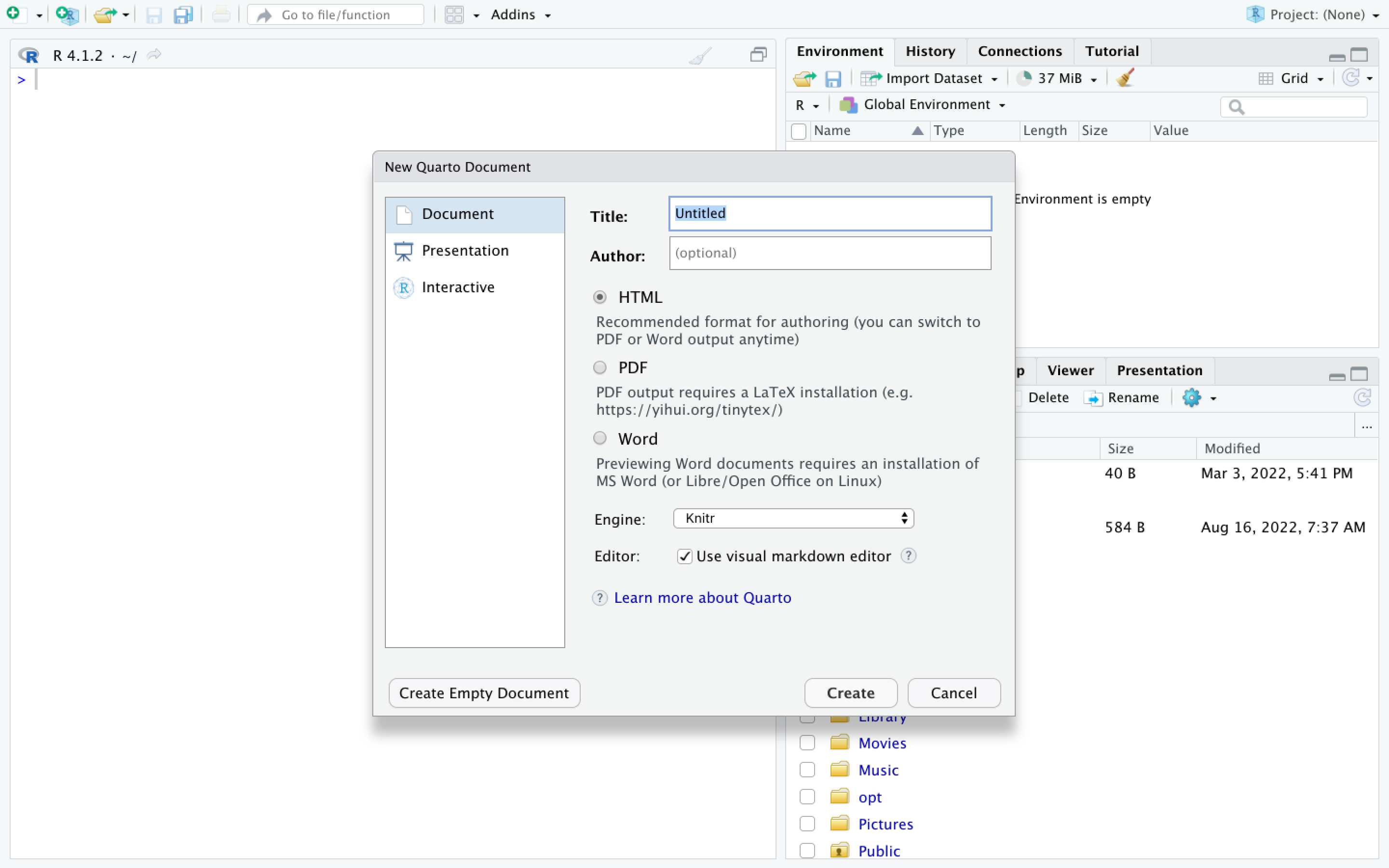Click the R logo in console header
This screenshot has width=1389, height=868.
click(29, 55)
